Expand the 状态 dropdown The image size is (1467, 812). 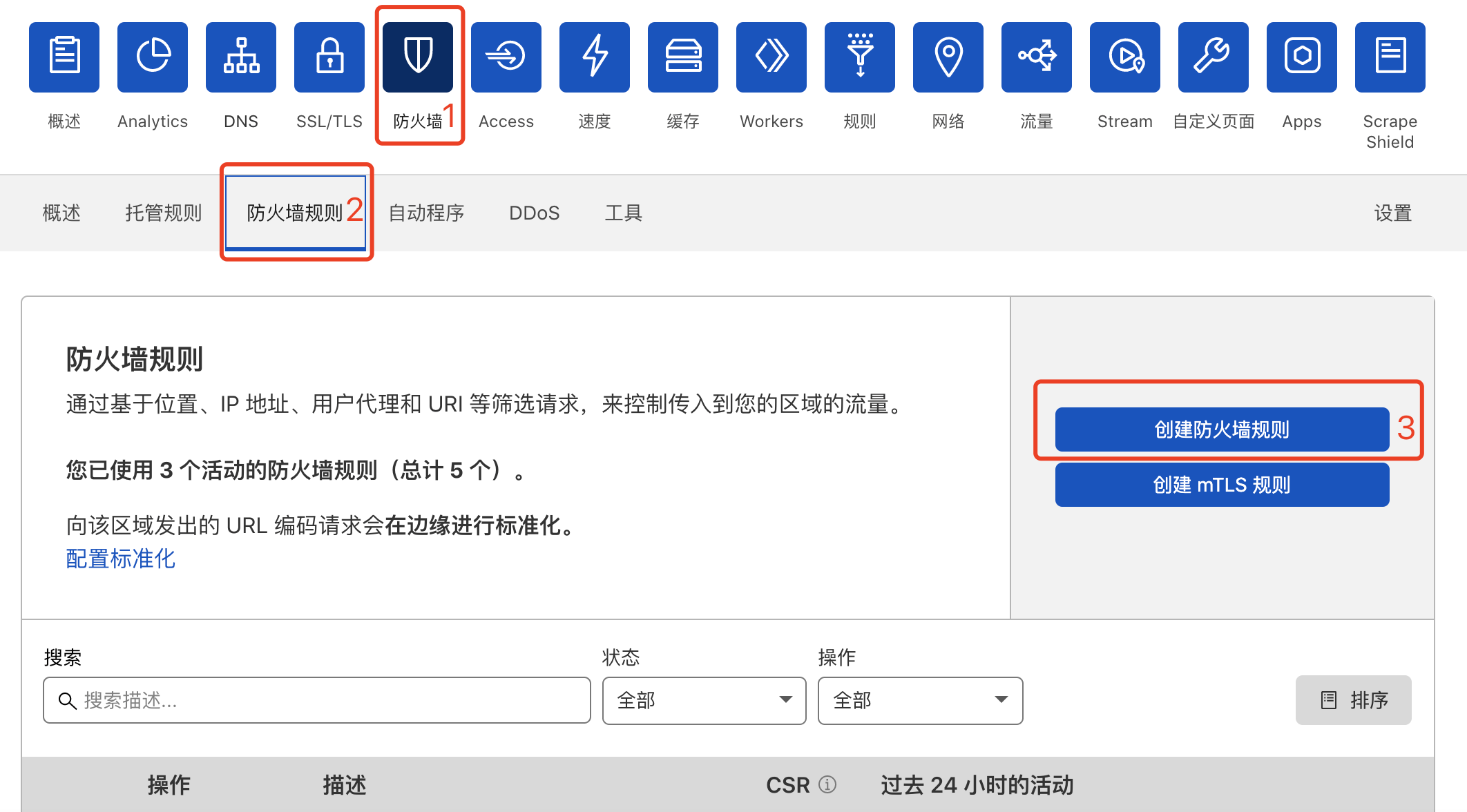pyautogui.click(x=704, y=700)
